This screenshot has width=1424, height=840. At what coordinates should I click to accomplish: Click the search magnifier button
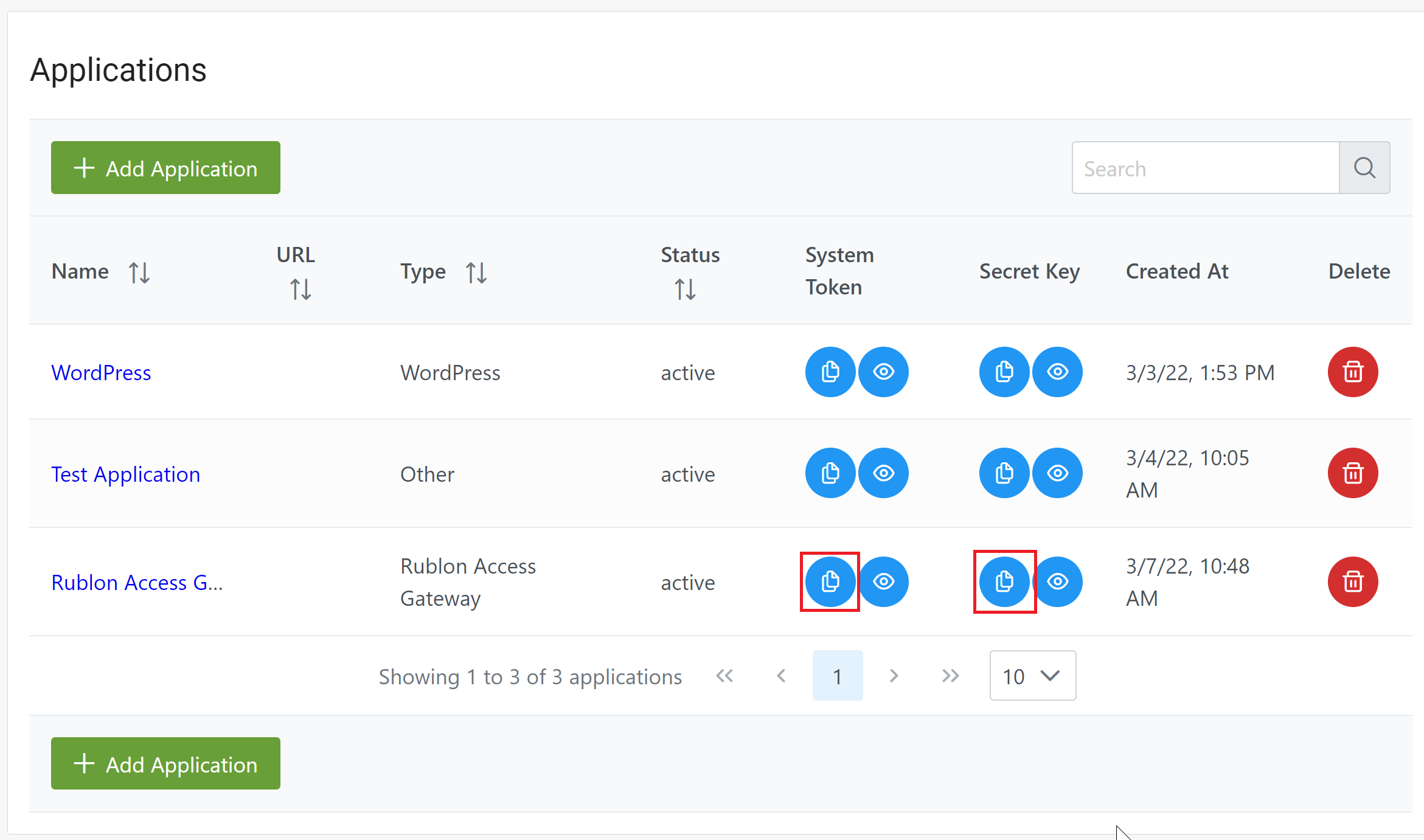coord(1364,168)
